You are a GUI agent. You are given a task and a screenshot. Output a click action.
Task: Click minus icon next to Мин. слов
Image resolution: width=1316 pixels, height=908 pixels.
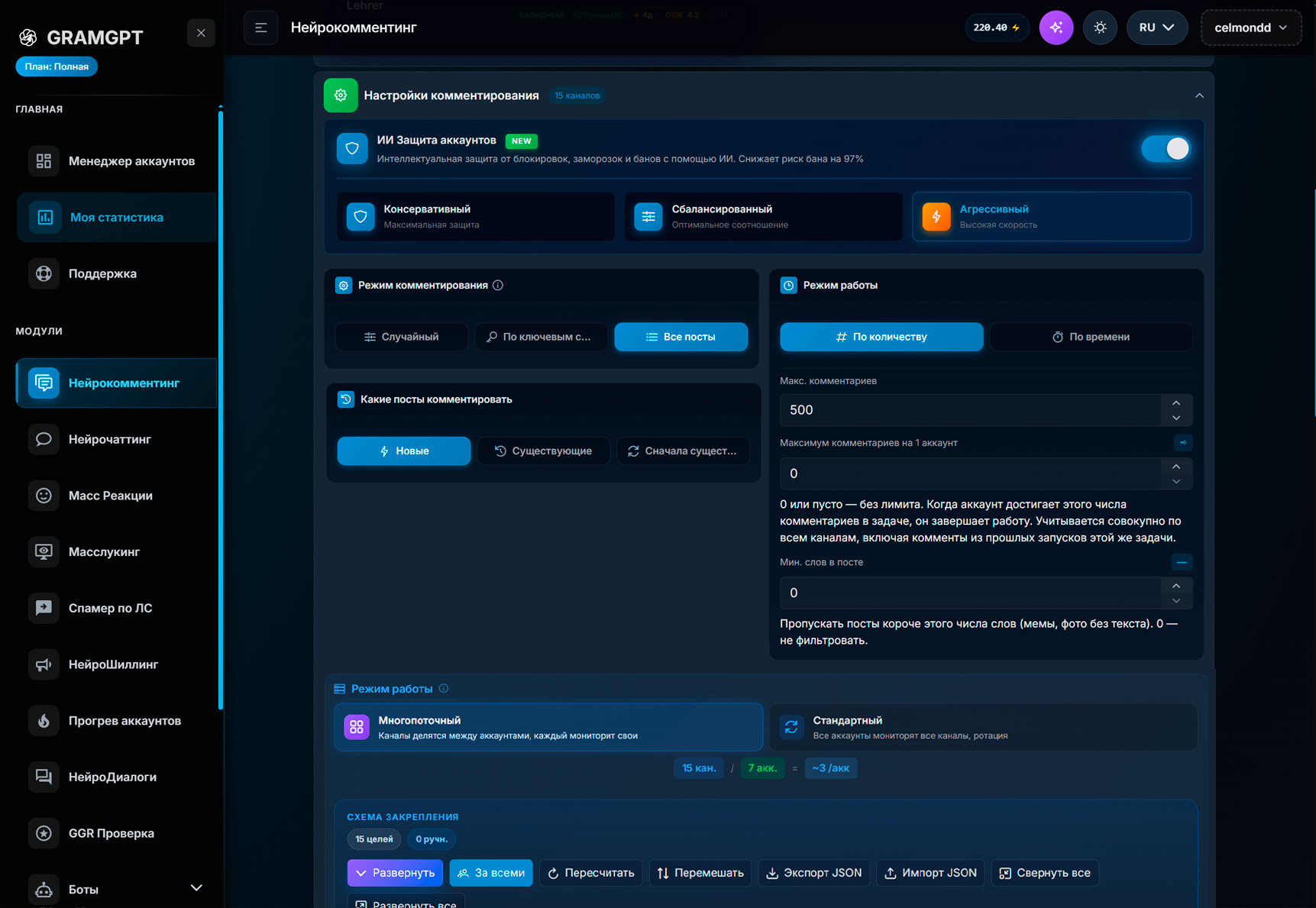coord(1182,562)
